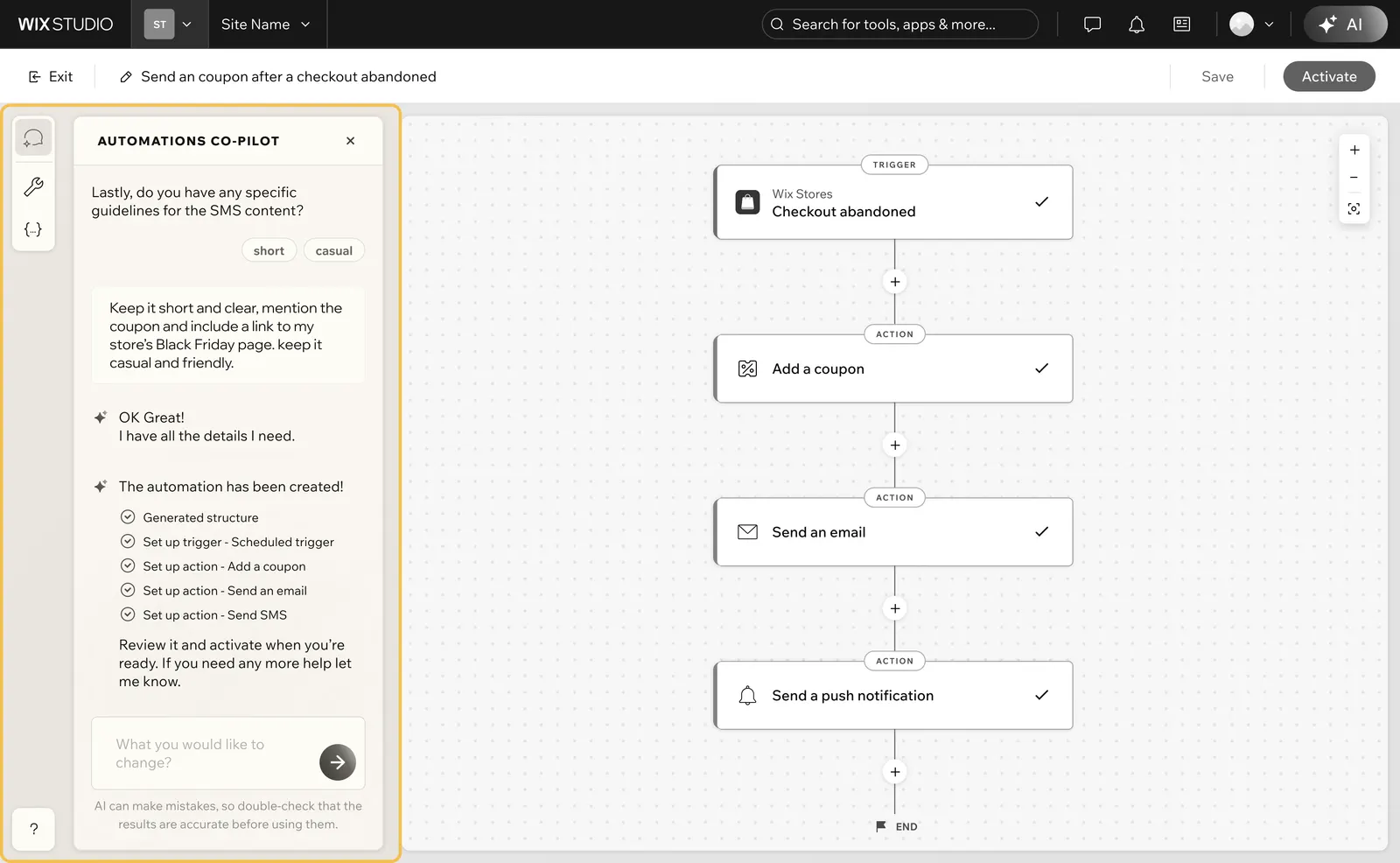The width and height of the screenshot is (1400, 863).
Task: Open the code braces sidebar tab
Action: coord(33,229)
